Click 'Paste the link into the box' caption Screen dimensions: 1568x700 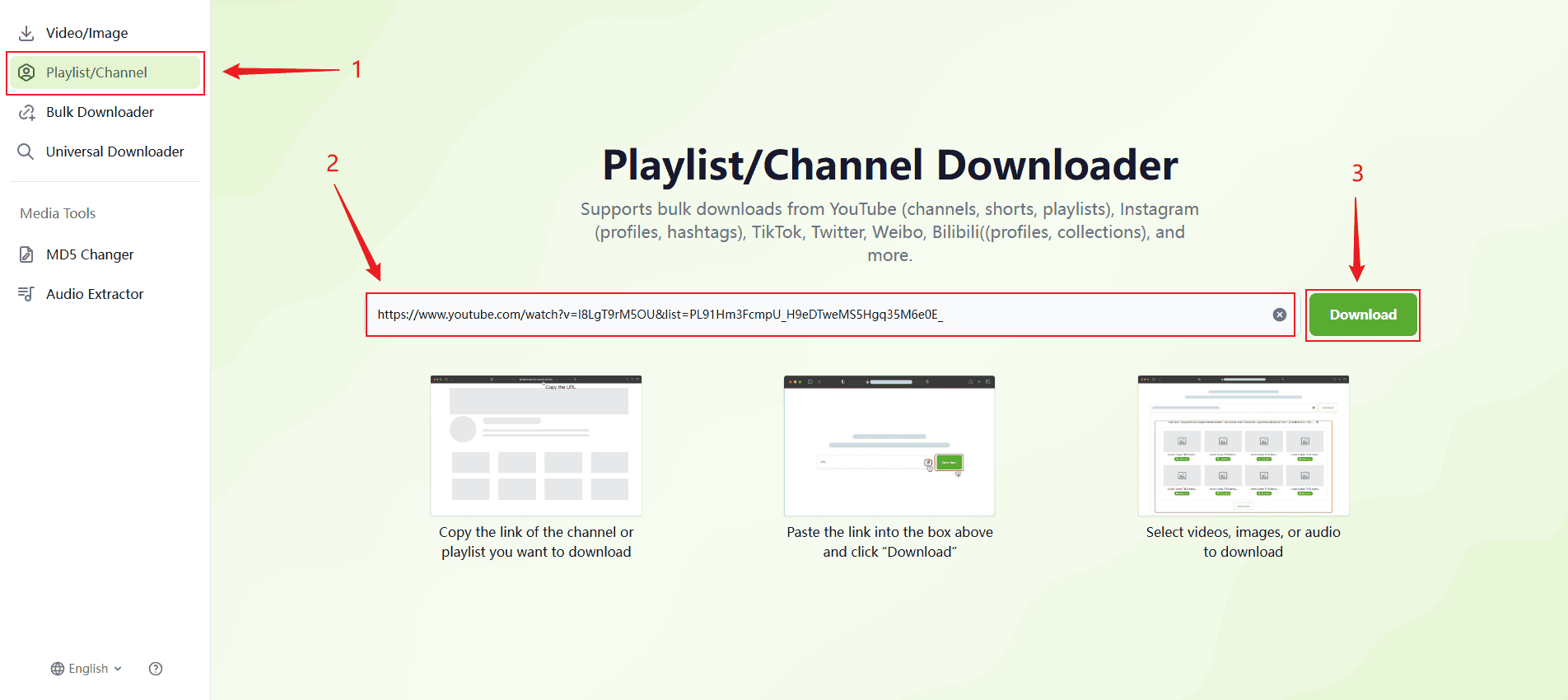click(889, 542)
